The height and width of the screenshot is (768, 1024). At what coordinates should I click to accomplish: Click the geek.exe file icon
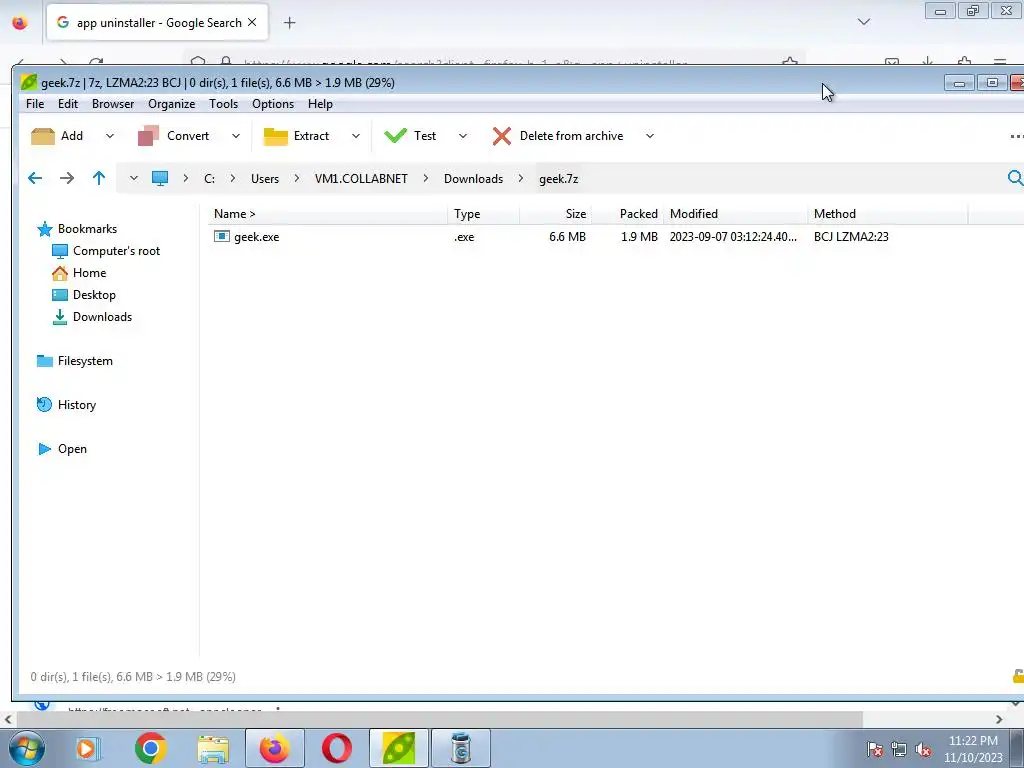(x=222, y=236)
